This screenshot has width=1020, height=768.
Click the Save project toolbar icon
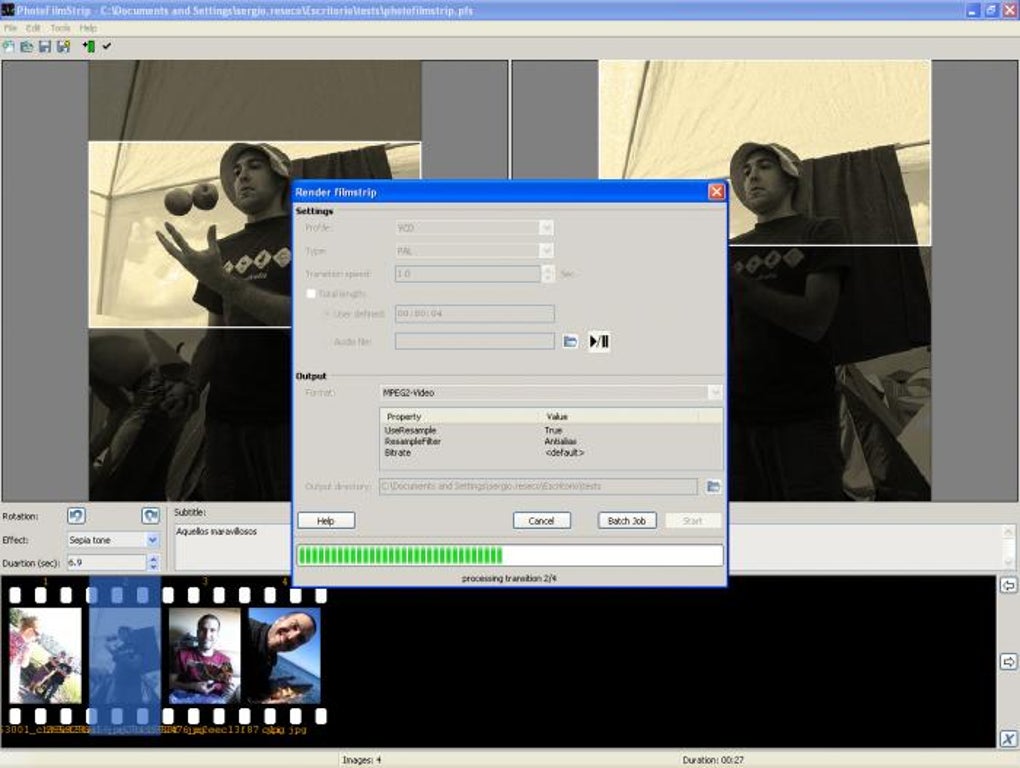pos(45,46)
